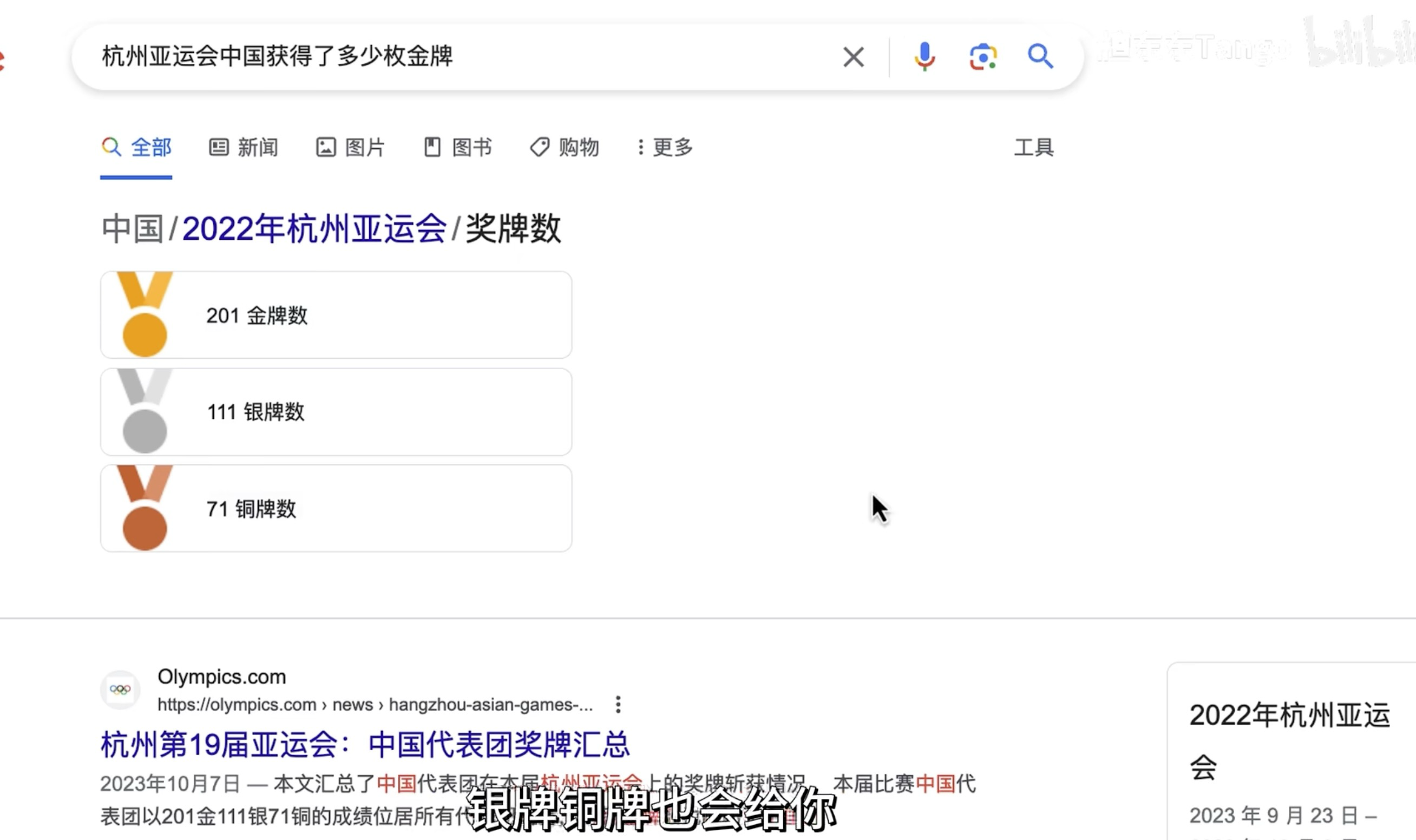Screen dimensions: 1416x840
Task: Select the 201 金牌数 card
Action: pyautogui.click(x=336, y=314)
